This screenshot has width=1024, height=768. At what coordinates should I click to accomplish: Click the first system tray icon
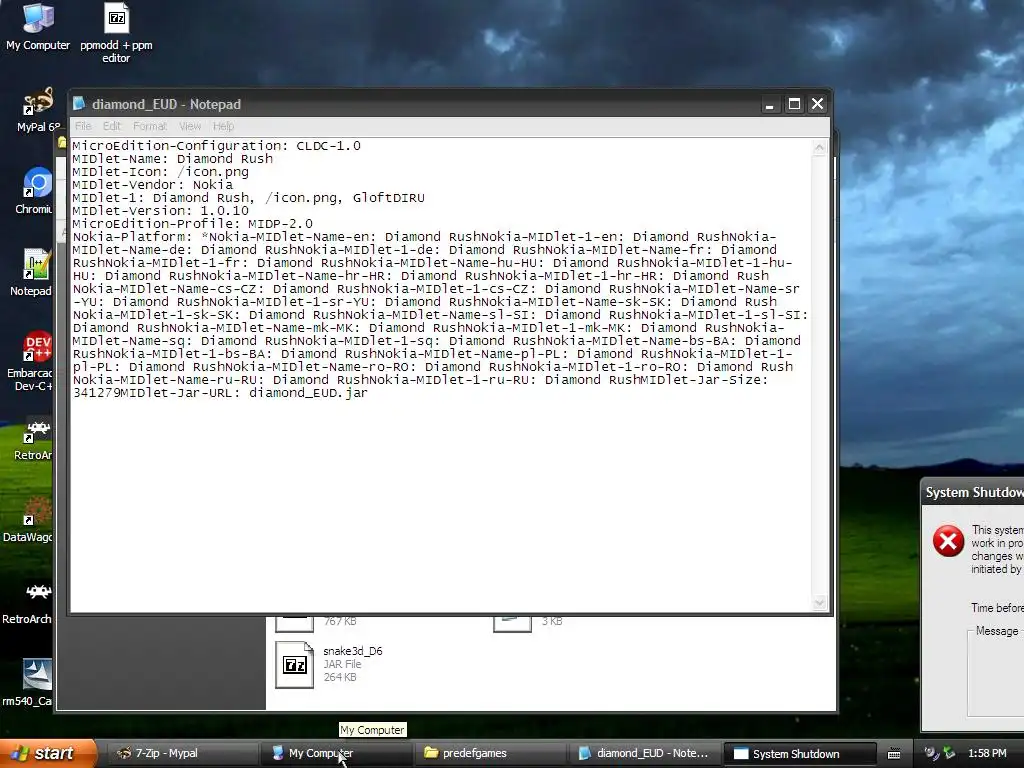coord(931,753)
